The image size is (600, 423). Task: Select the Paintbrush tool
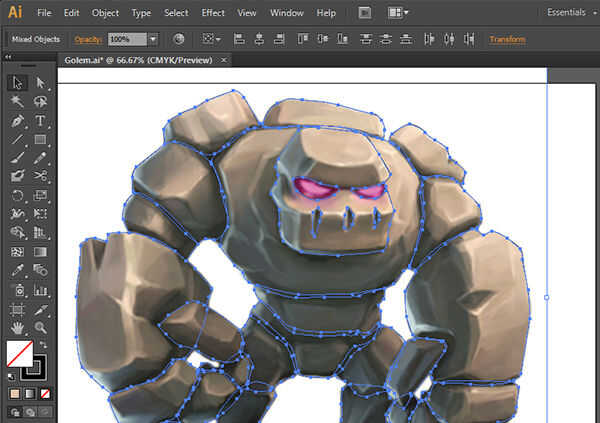pos(17,158)
